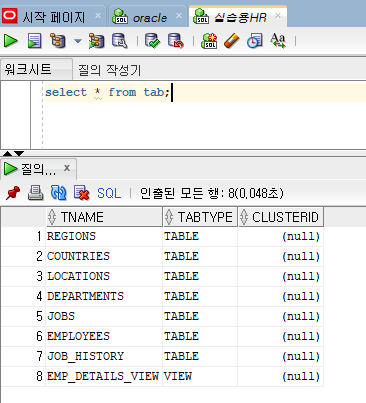Sort by the CLUSTERID column header

(280, 217)
